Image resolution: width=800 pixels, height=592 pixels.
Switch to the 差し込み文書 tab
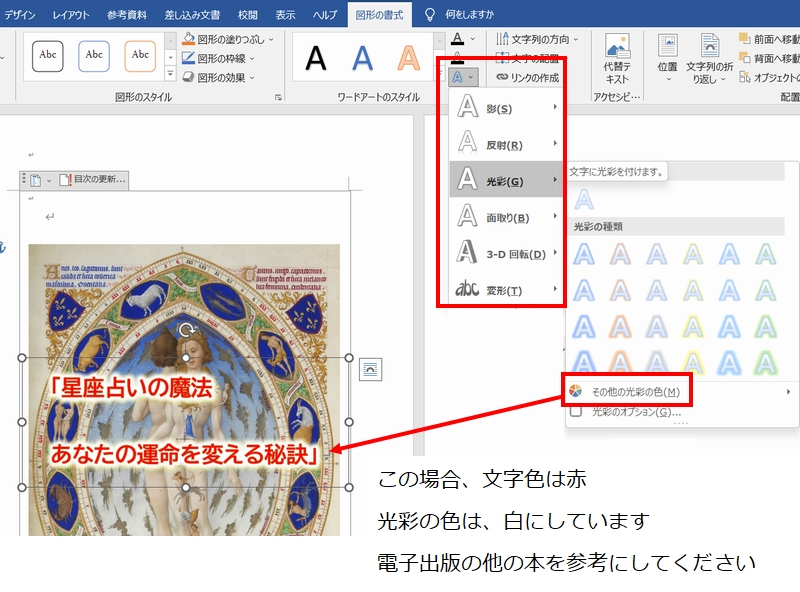click(x=192, y=15)
